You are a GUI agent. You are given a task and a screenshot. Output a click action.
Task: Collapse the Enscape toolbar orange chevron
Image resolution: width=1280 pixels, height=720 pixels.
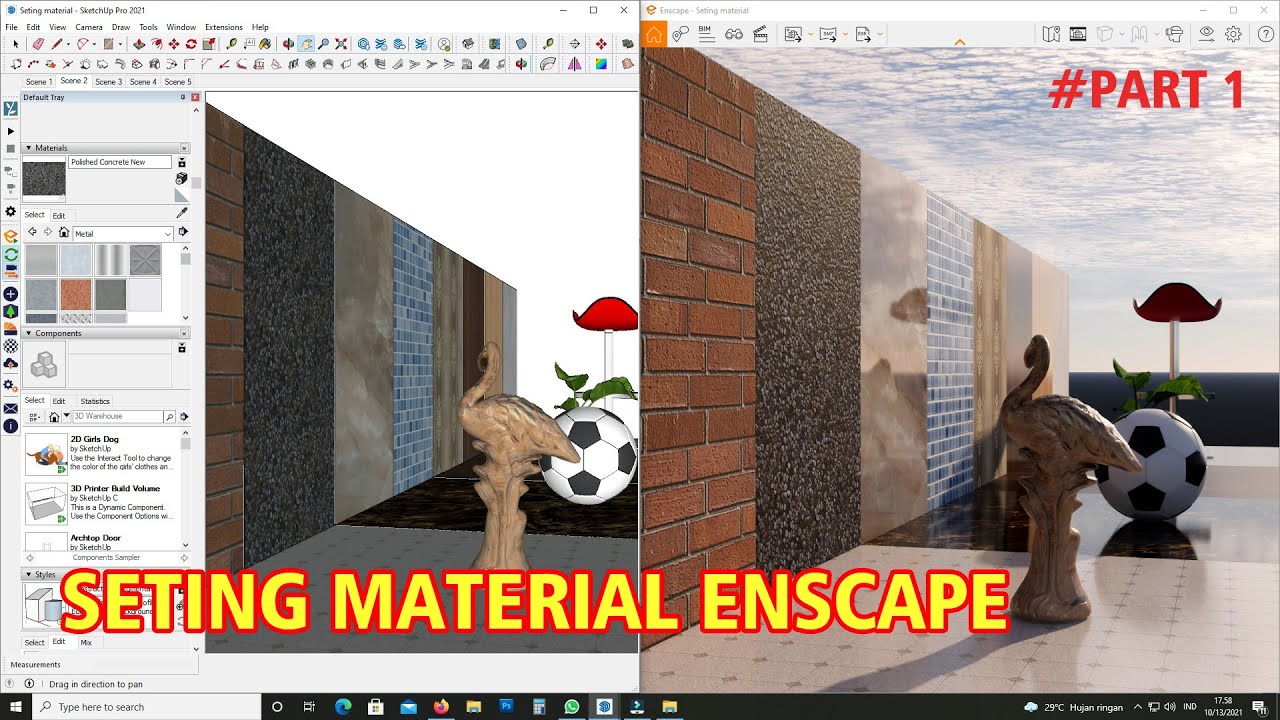pos(960,42)
